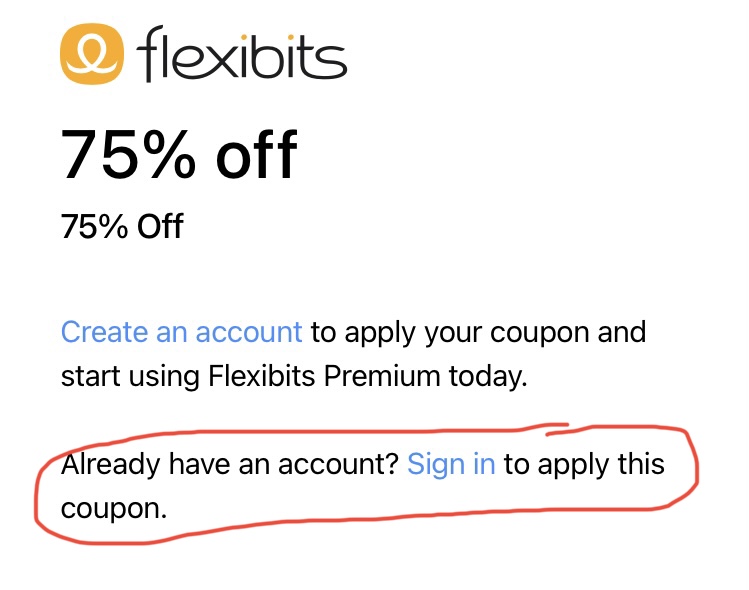The image size is (749, 590).
Task: Follow the "Sign in" link
Action: pos(451,464)
